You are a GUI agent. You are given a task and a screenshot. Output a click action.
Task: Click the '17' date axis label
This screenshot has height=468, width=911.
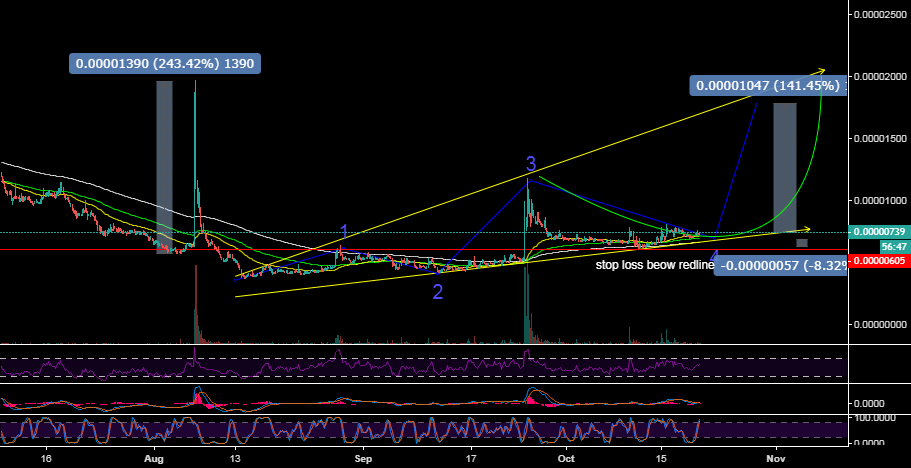(472, 458)
